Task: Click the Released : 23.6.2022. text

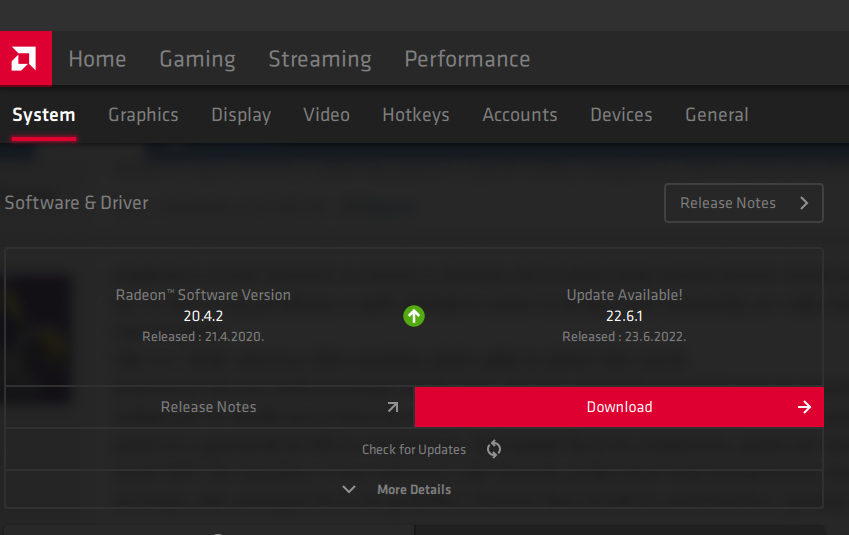Action: coord(624,336)
